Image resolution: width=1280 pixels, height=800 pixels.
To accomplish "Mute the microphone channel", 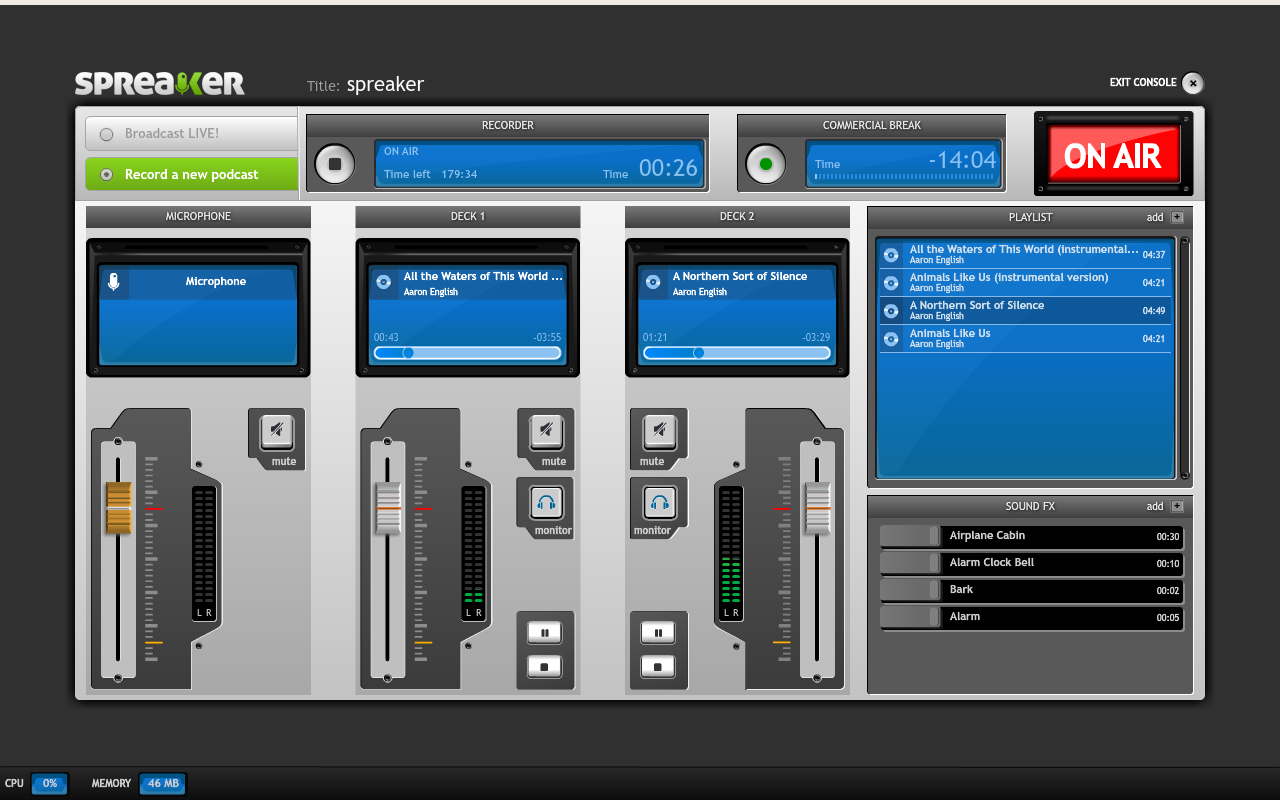I will (277, 431).
